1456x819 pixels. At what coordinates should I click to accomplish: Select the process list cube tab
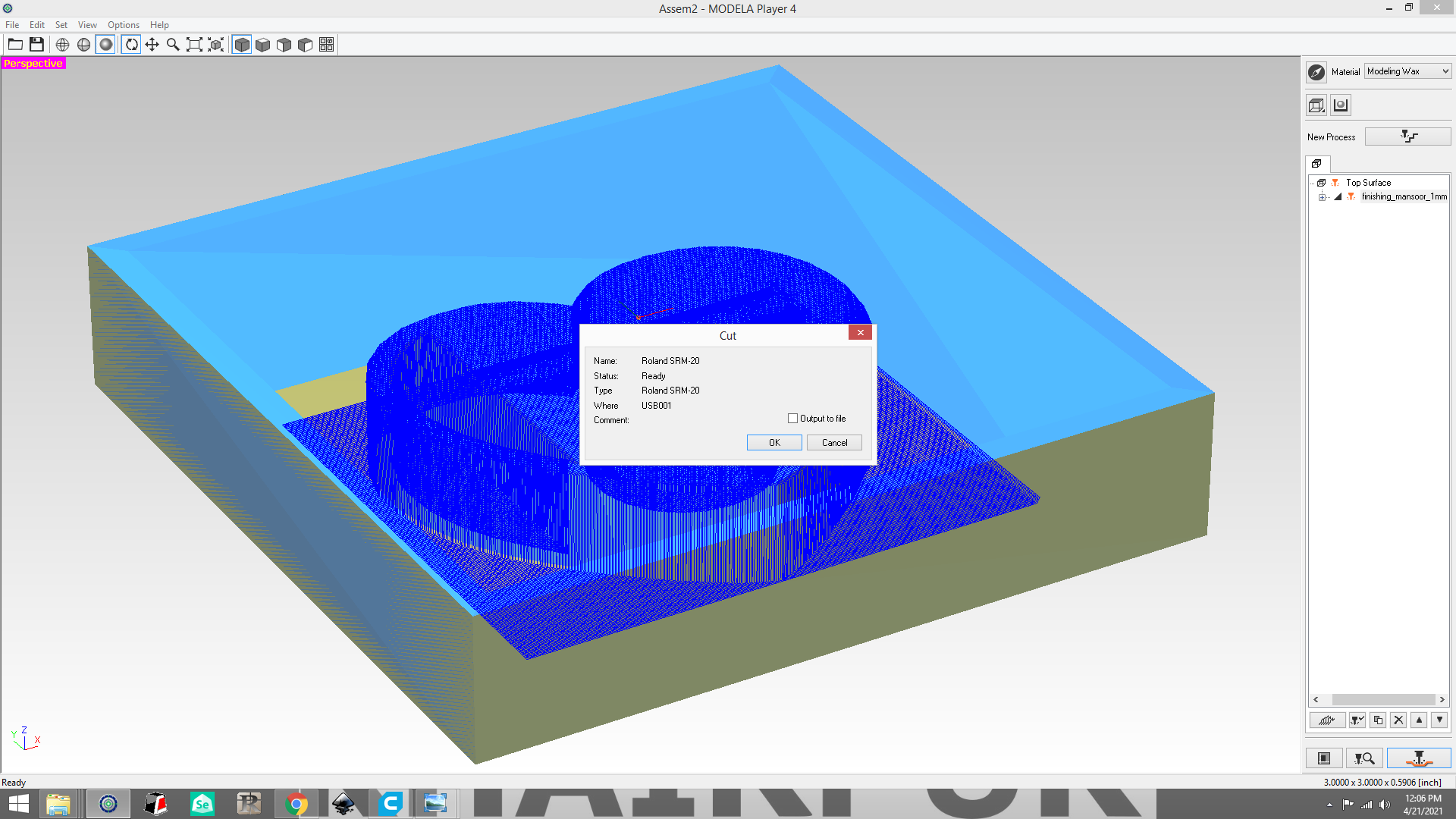pyautogui.click(x=1317, y=164)
